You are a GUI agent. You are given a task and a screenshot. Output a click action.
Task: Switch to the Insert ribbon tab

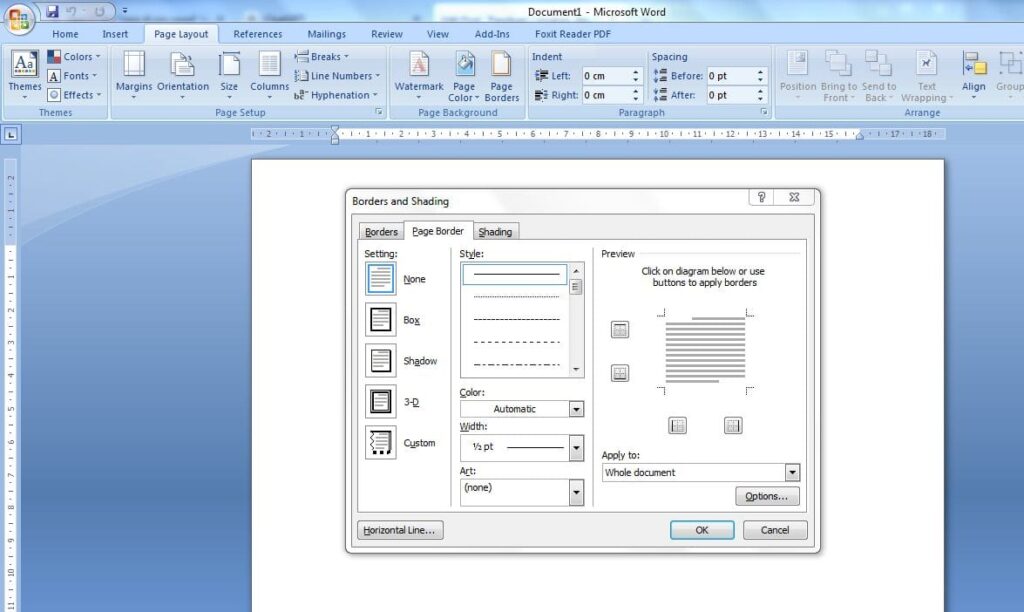pos(115,34)
